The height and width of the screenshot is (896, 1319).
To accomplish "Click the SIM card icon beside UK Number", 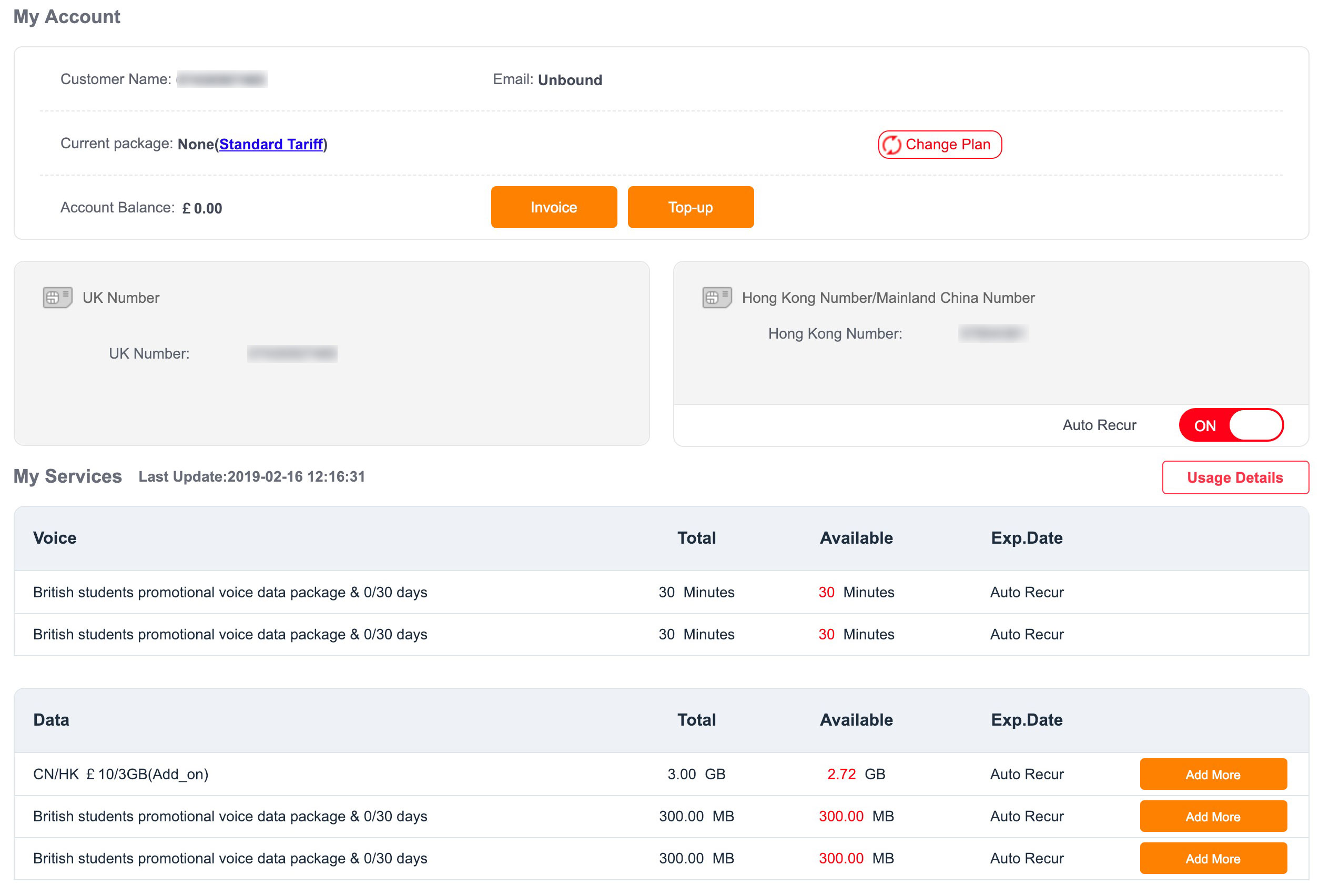I will point(57,297).
